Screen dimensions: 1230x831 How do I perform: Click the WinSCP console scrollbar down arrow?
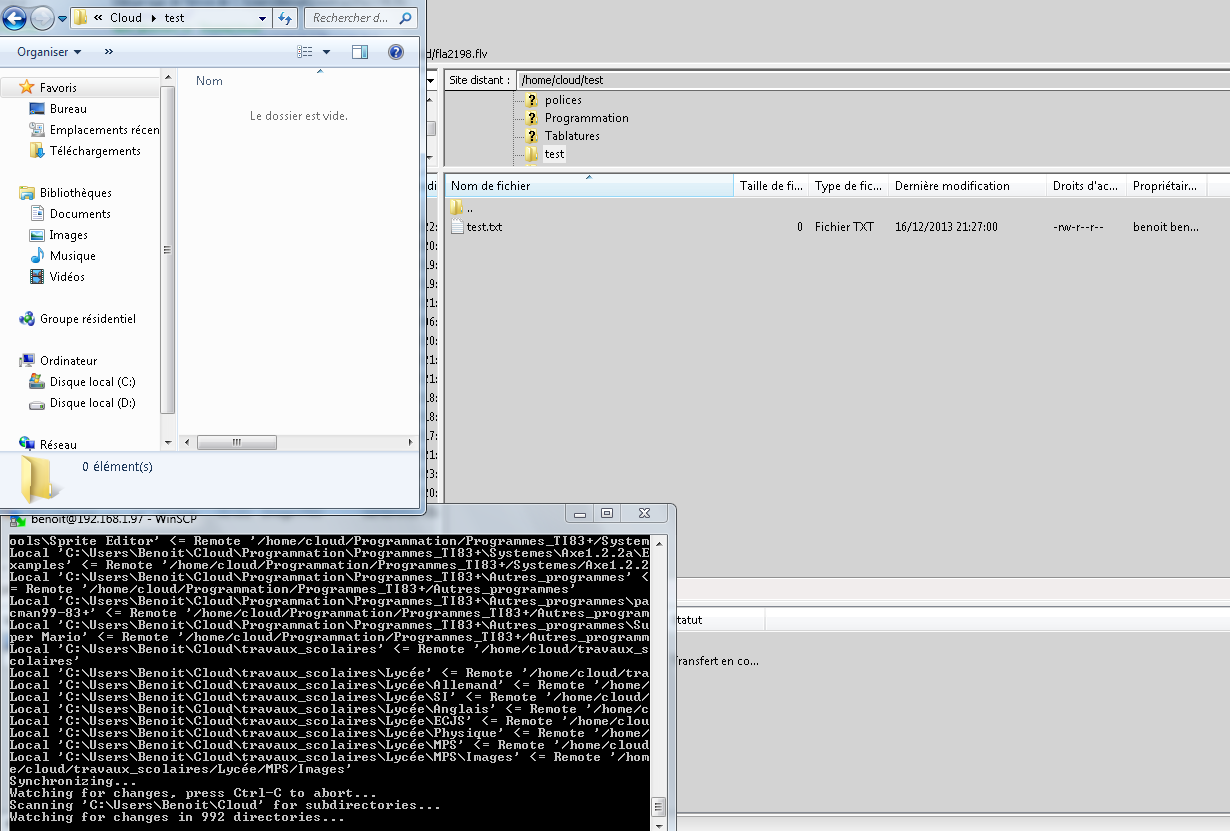pyautogui.click(x=657, y=825)
